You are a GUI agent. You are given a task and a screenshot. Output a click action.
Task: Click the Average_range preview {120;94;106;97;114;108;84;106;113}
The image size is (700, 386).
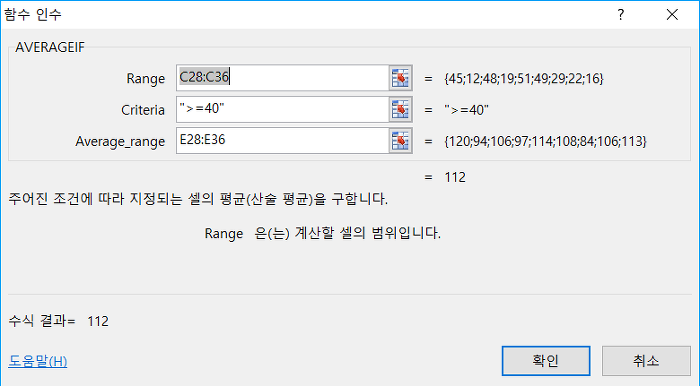click(545, 141)
